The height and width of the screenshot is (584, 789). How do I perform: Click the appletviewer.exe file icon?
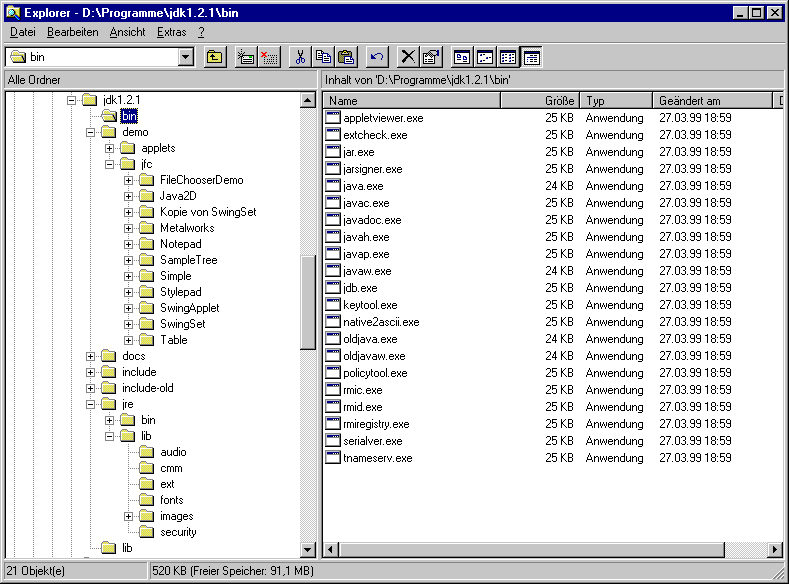click(333, 118)
